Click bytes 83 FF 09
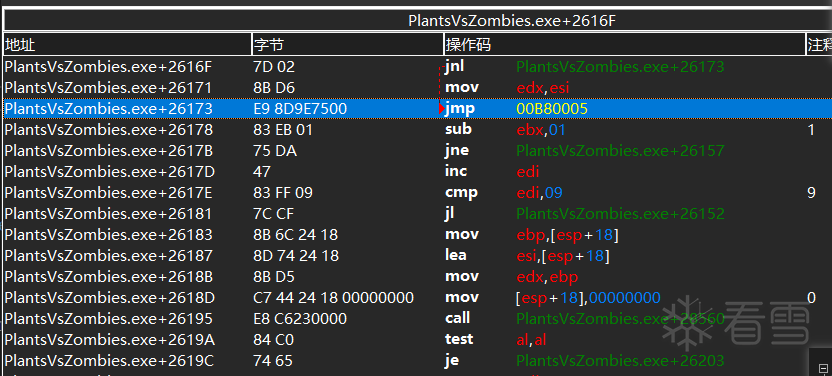 (x=283, y=193)
